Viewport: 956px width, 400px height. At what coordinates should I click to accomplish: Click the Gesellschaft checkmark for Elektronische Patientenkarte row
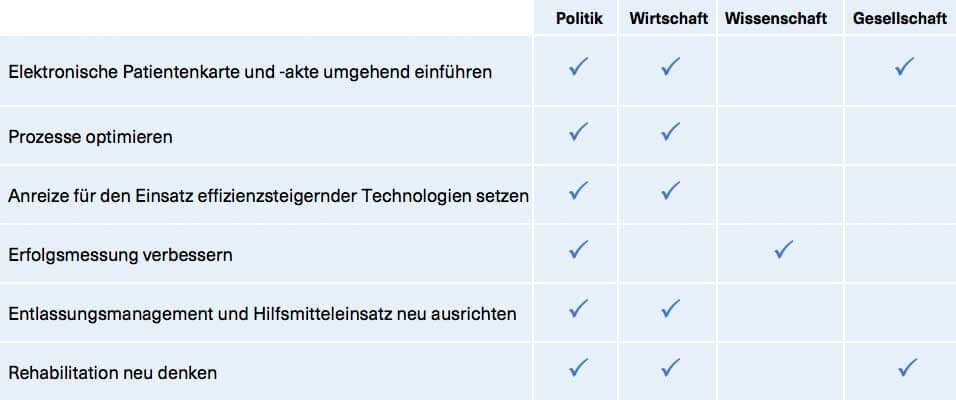[x=905, y=69]
